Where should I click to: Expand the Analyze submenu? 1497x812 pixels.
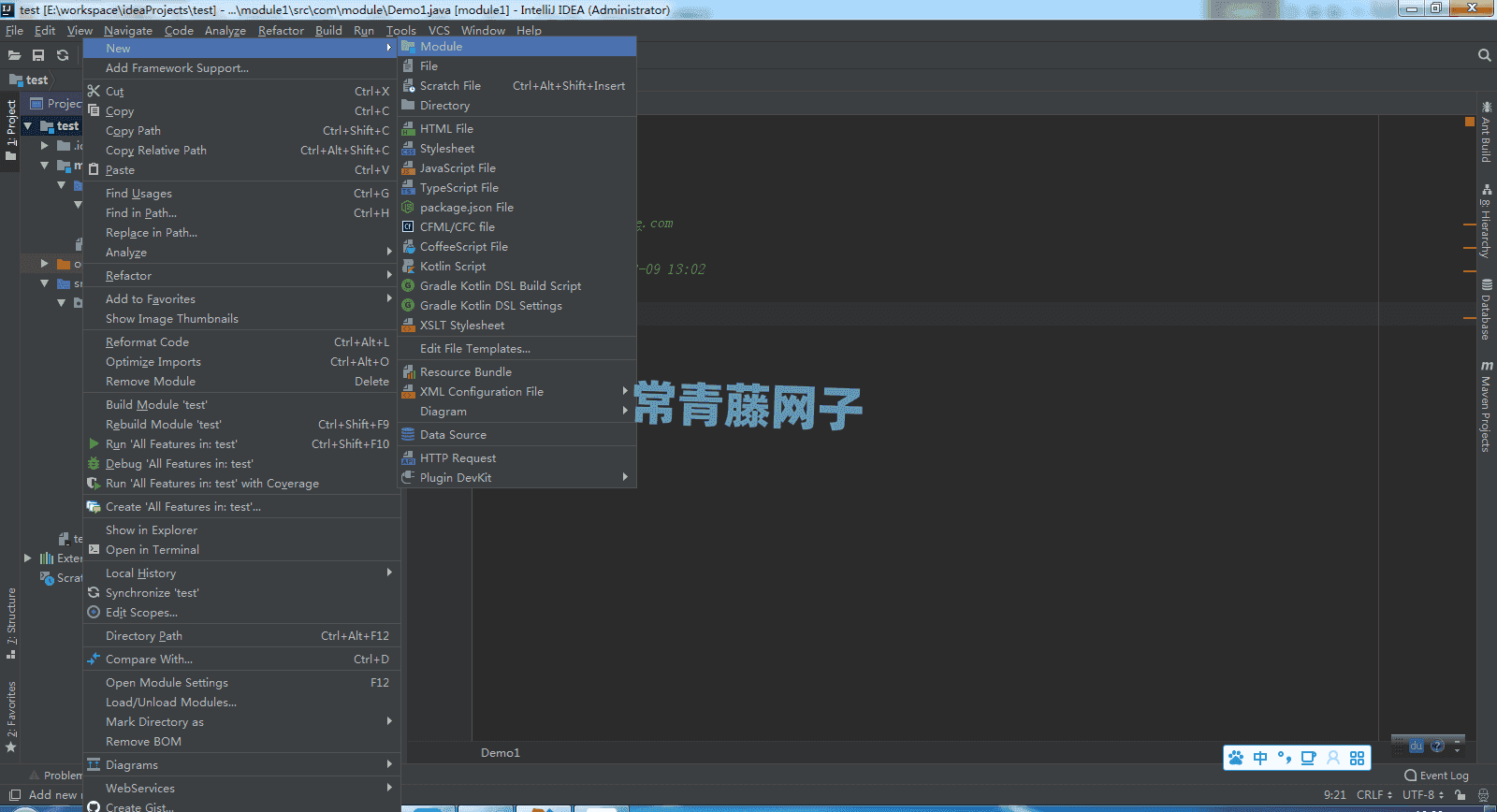[389, 252]
